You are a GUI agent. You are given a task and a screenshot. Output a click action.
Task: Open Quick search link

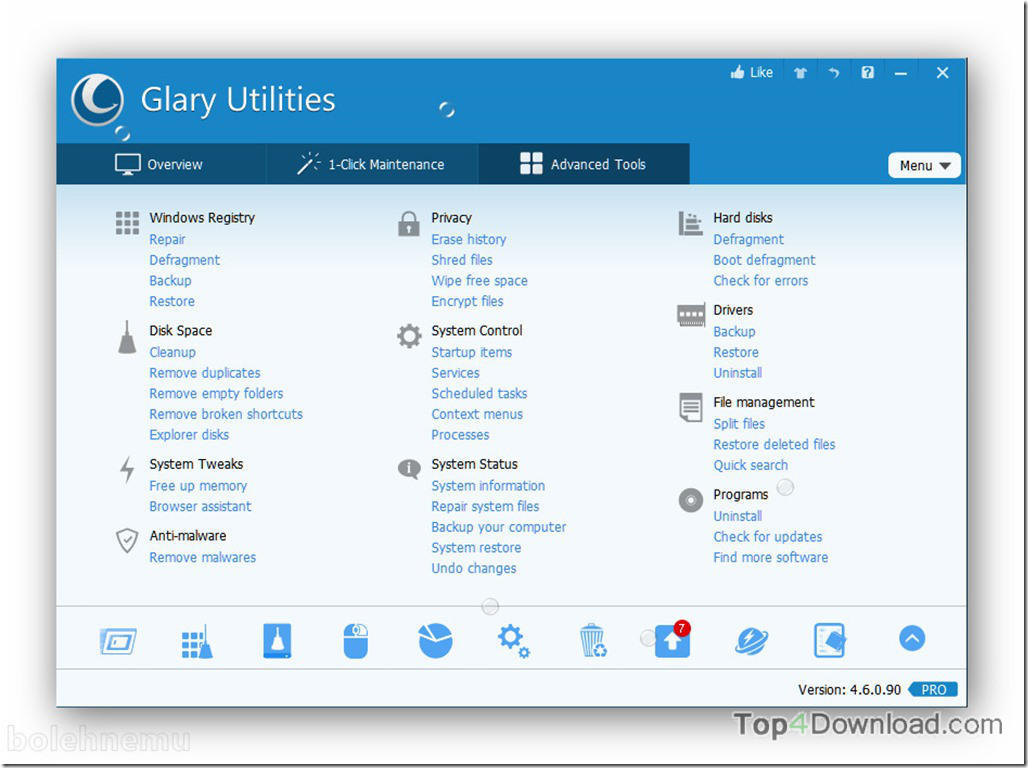pyautogui.click(x=751, y=465)
